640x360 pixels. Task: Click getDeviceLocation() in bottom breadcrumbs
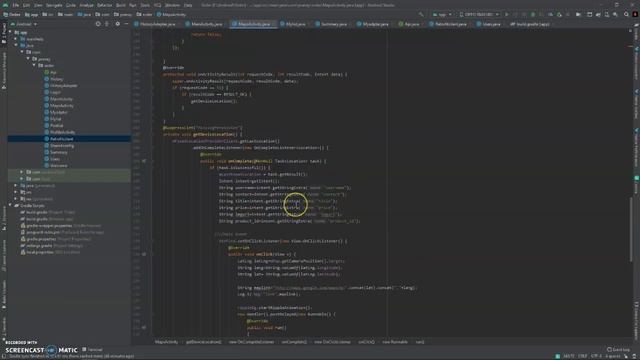204,342
